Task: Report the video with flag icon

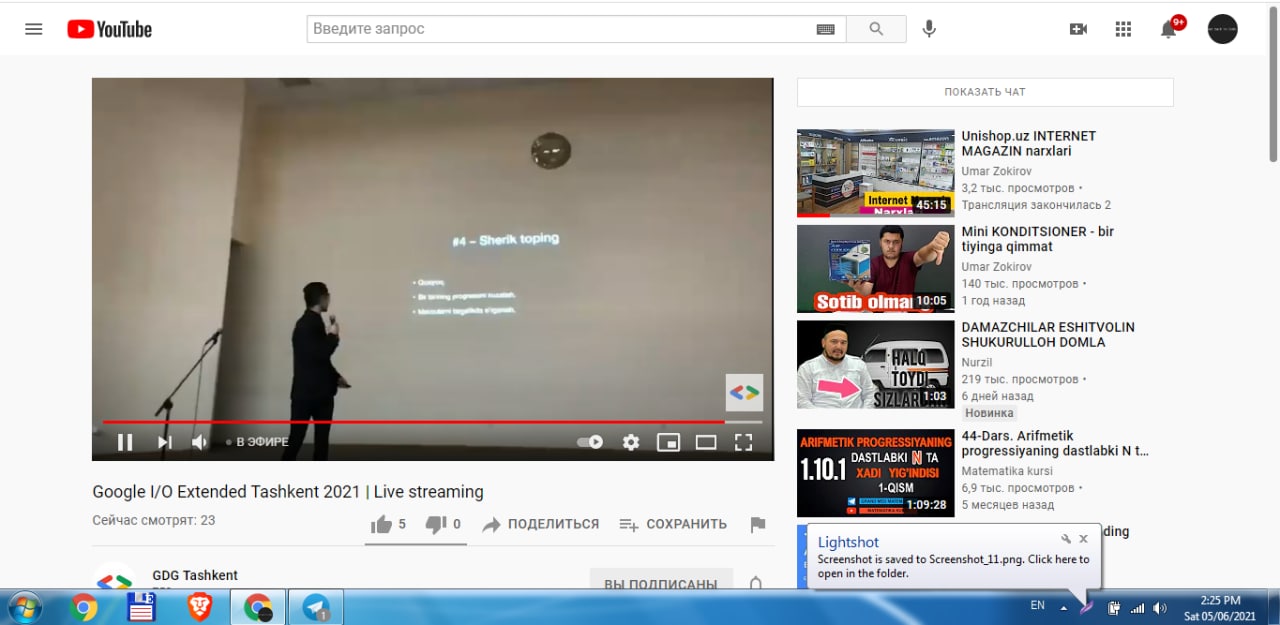Action: click(x=757, y=524)
